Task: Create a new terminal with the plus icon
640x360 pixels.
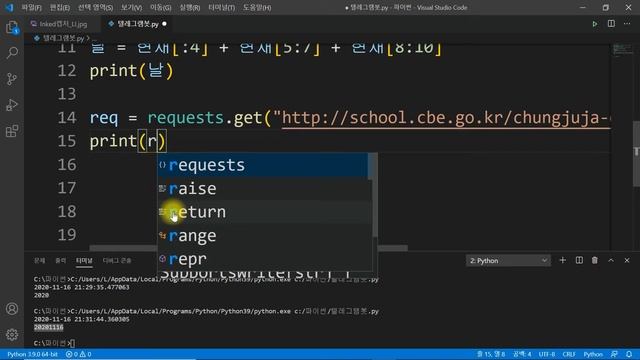Action: click(x=562, y=260)
